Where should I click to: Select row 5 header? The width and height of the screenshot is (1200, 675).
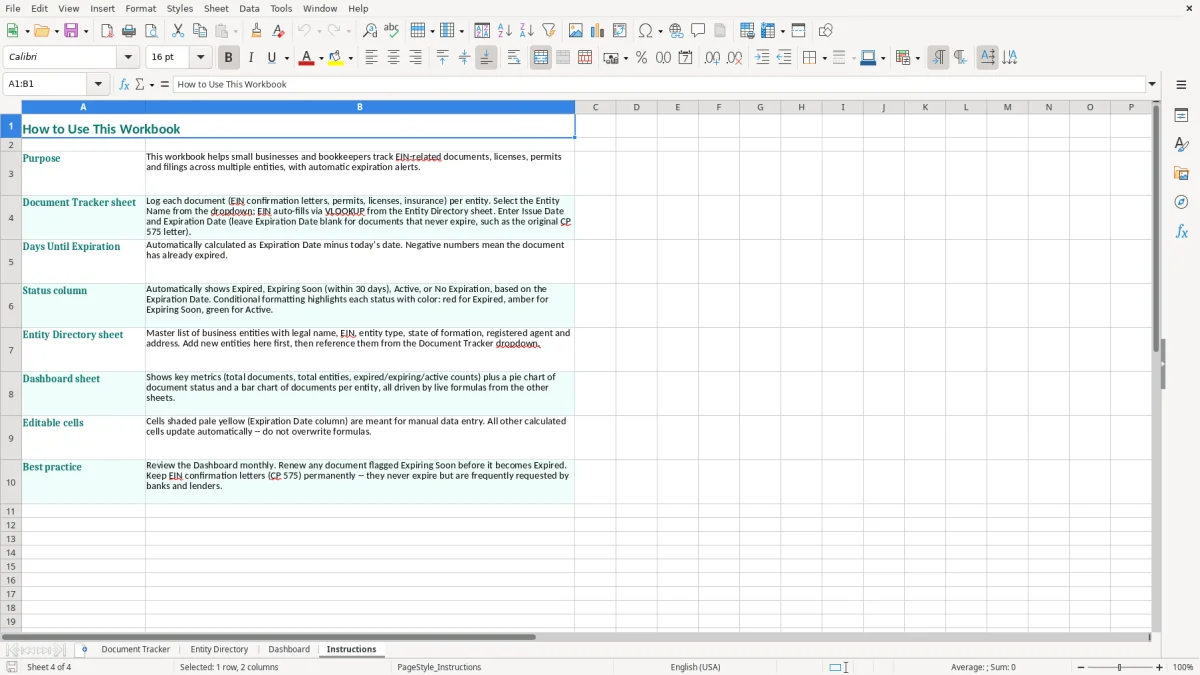click(x=11, y=262)
